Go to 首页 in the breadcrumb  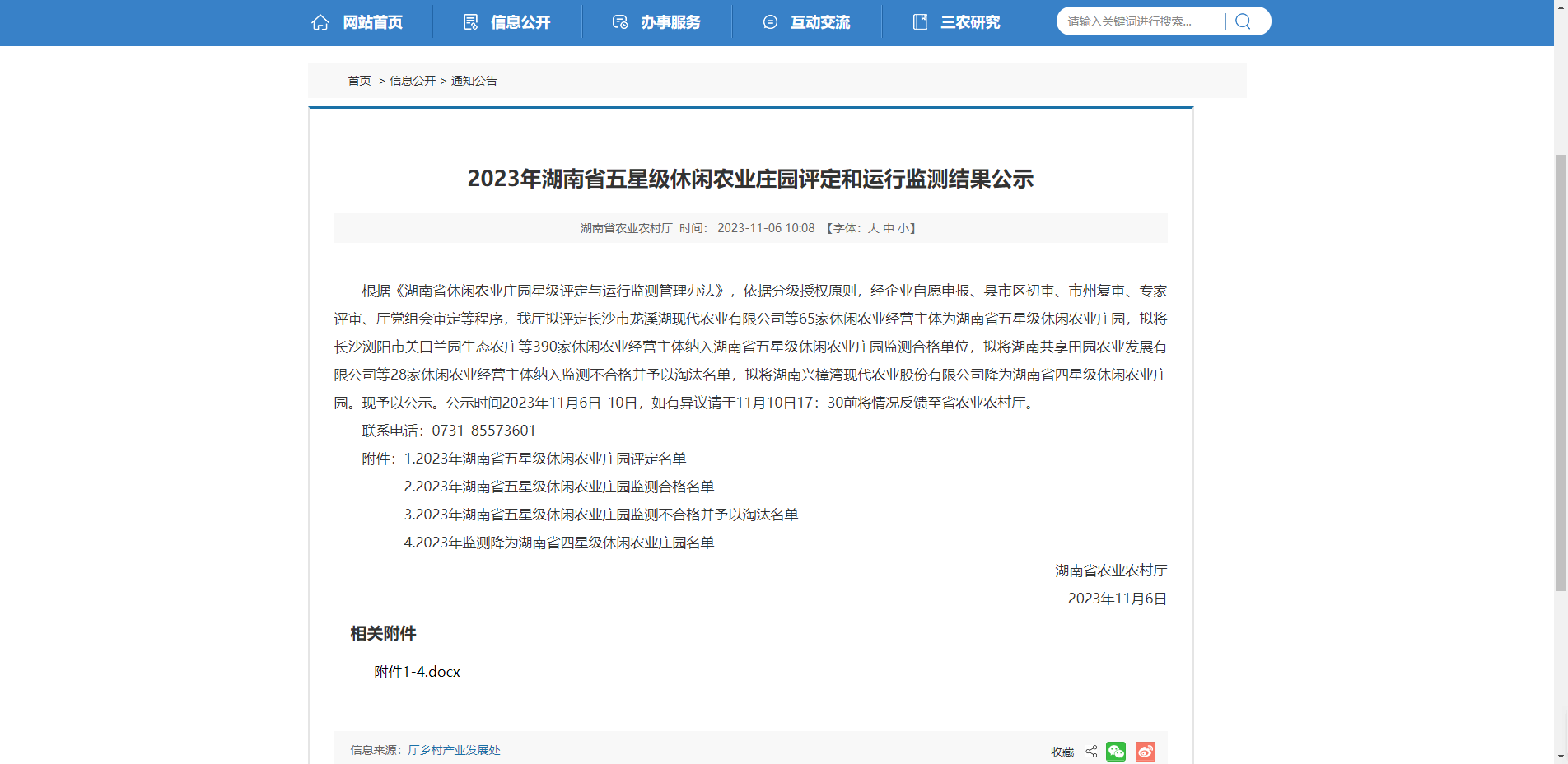(x=359, y=81)
